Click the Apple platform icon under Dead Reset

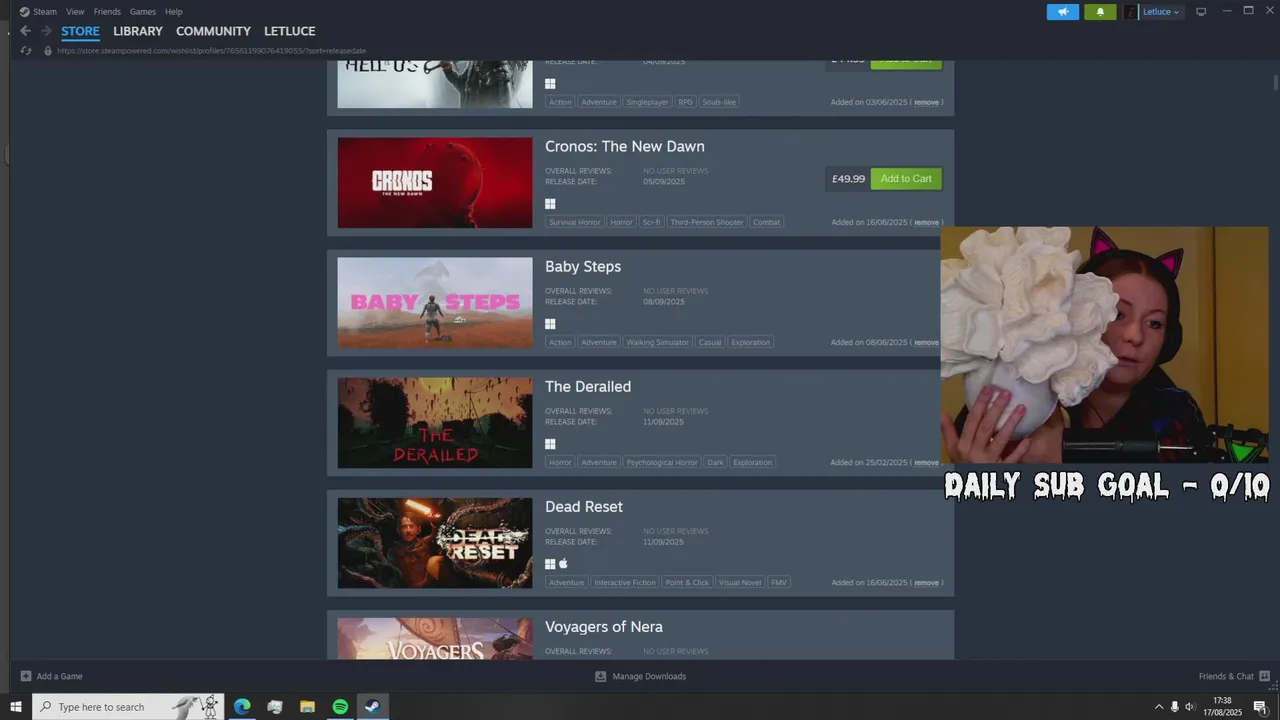[x=563, y=564]
